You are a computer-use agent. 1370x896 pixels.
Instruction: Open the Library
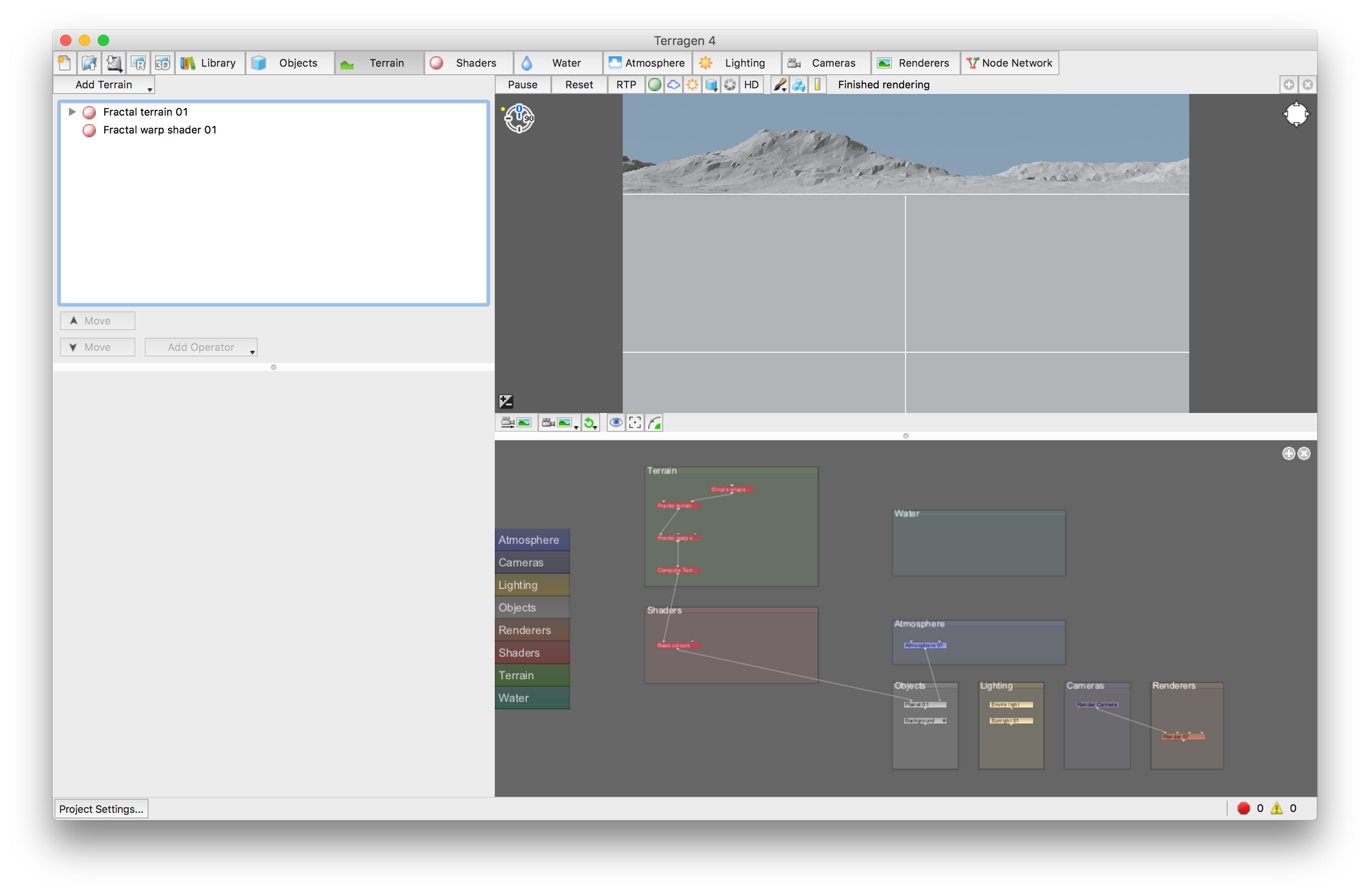[x=209, y=63]
